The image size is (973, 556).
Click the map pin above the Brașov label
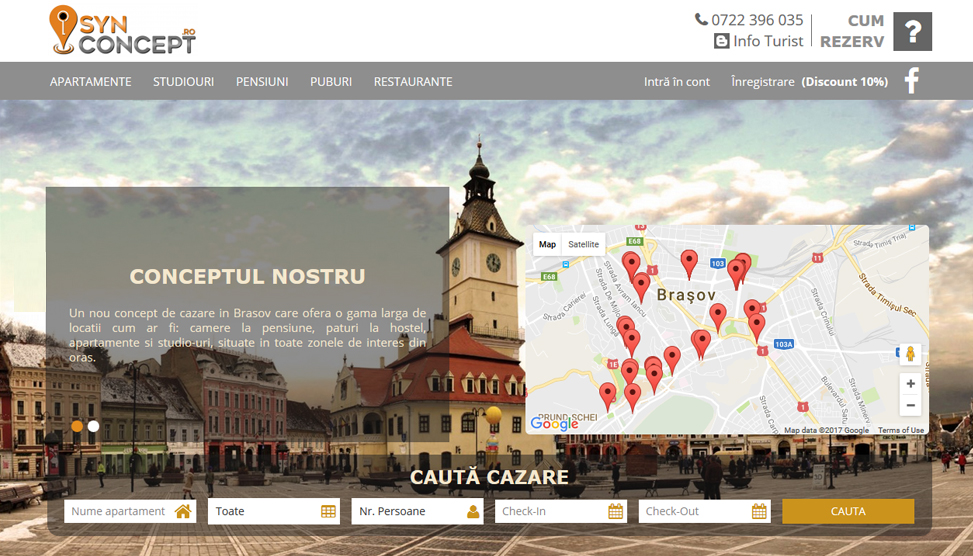689,264
